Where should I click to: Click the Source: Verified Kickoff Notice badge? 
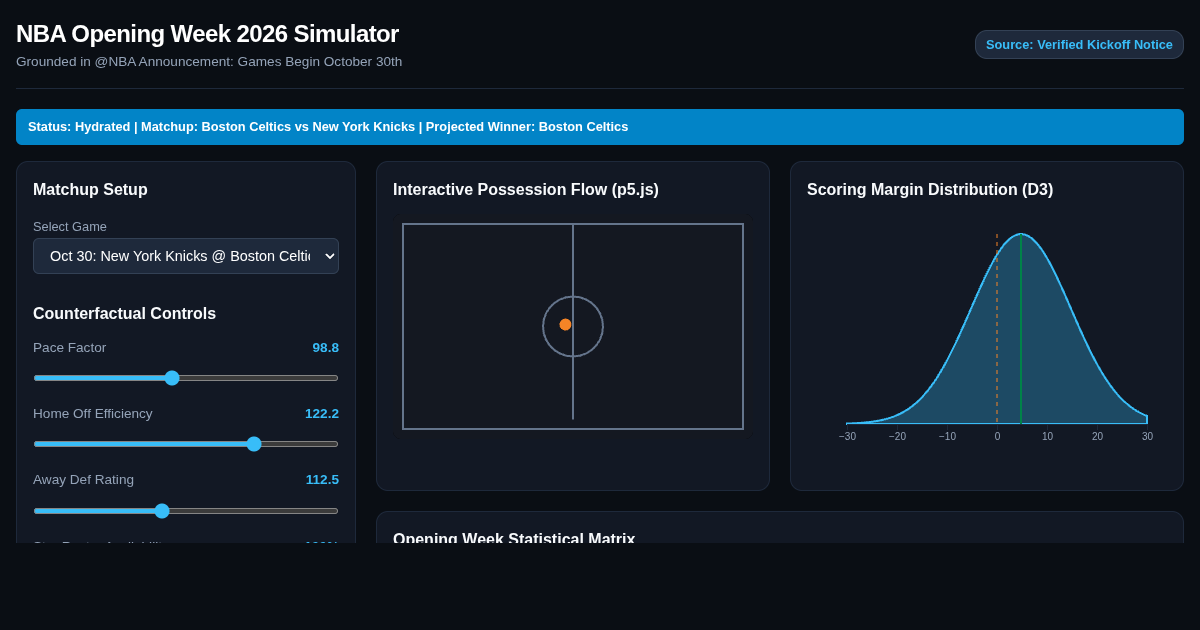(x=1079, y=44)
